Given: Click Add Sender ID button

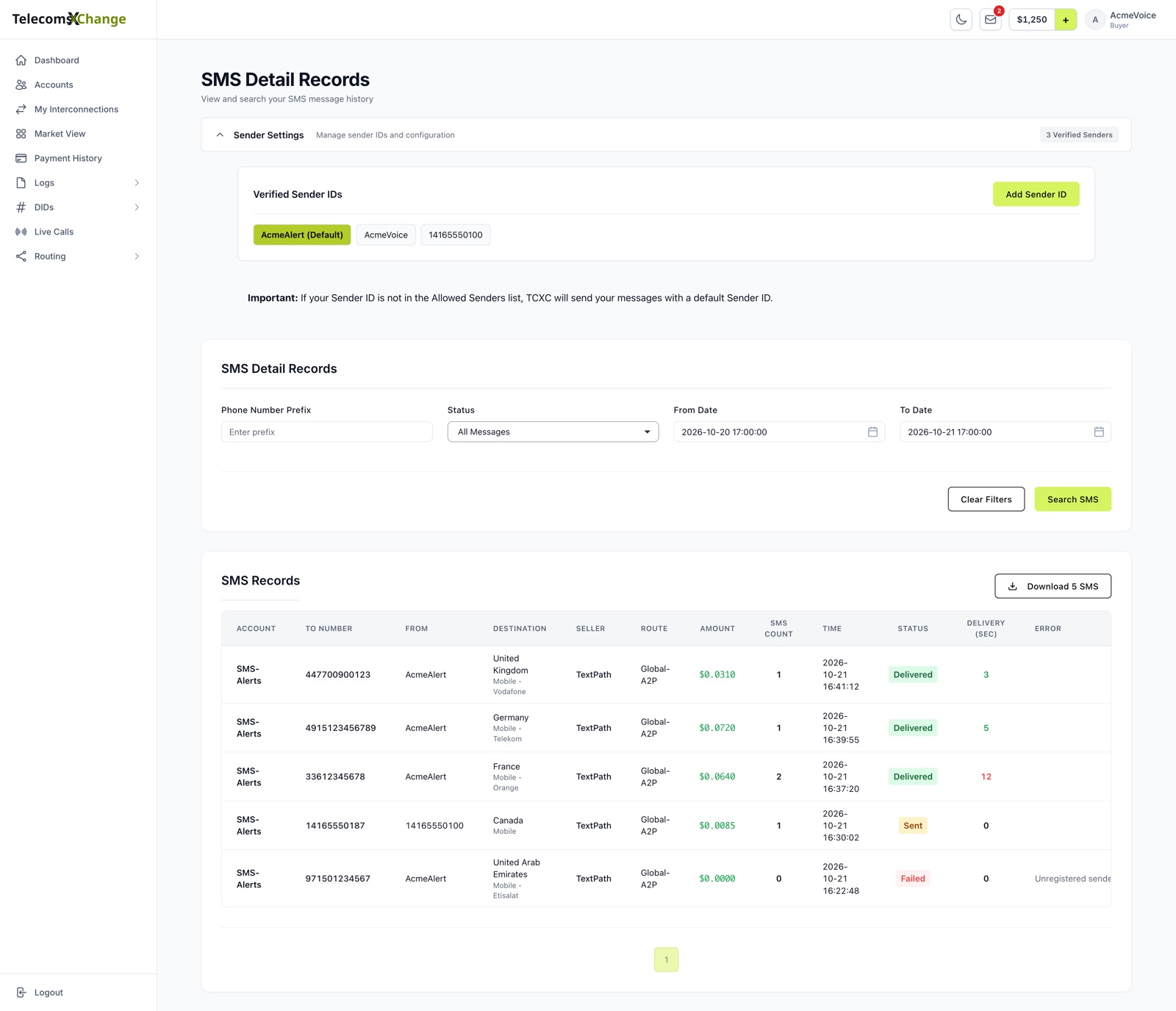Looking at the screenshot, I should pyautogui.click(x=1036, y=194).
